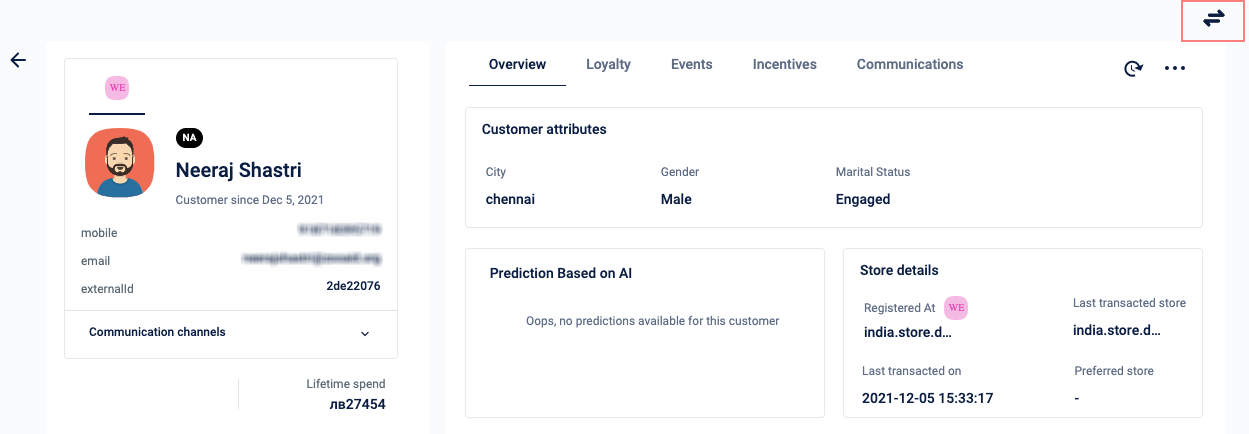The image size is (1249, 434).
Task: Select the Incentives tab
Action: click(785, 65)
